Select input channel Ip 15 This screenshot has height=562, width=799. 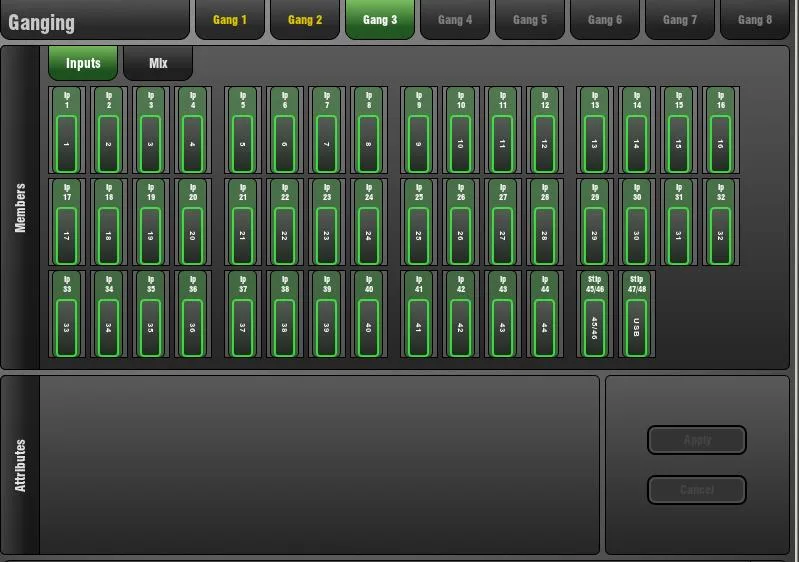pyautogui.click(x=679, y=130)
